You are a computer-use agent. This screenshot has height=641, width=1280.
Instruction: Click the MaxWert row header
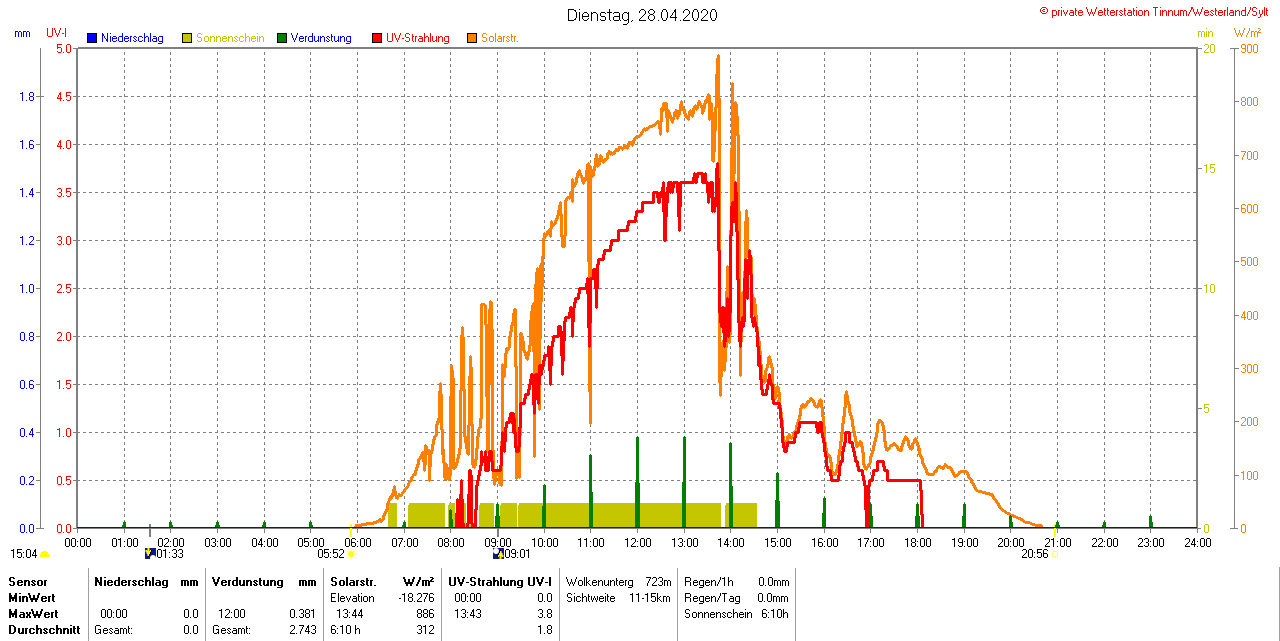point(33,614)
